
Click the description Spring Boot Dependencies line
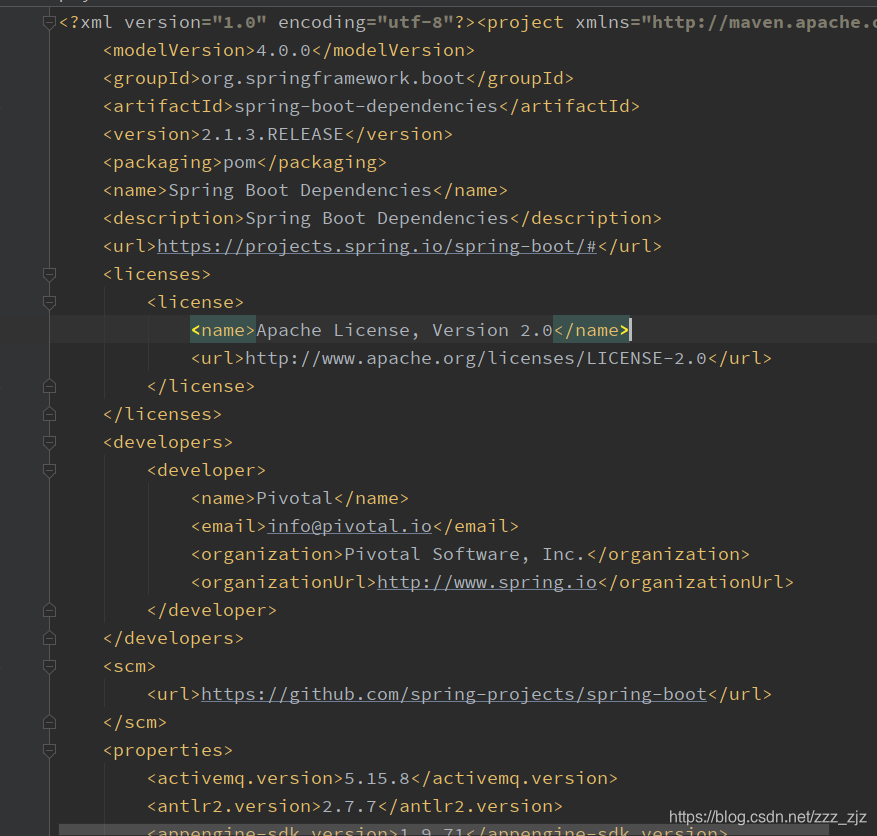pyautogui.click(x=382, y=218)
